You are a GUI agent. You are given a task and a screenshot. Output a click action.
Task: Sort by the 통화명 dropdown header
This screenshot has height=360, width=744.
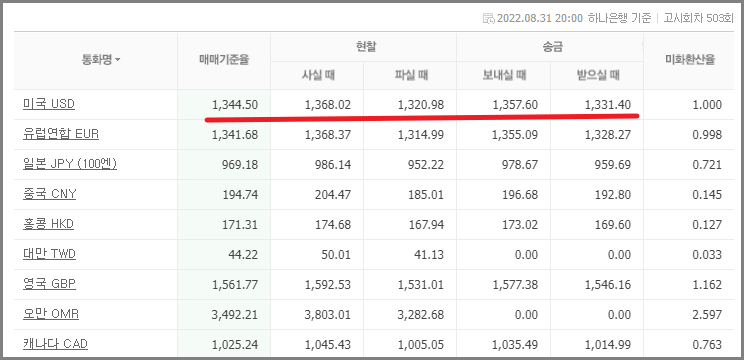101,60
